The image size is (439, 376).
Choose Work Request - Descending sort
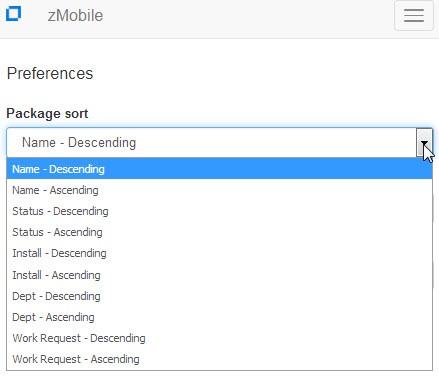(219, 338)
